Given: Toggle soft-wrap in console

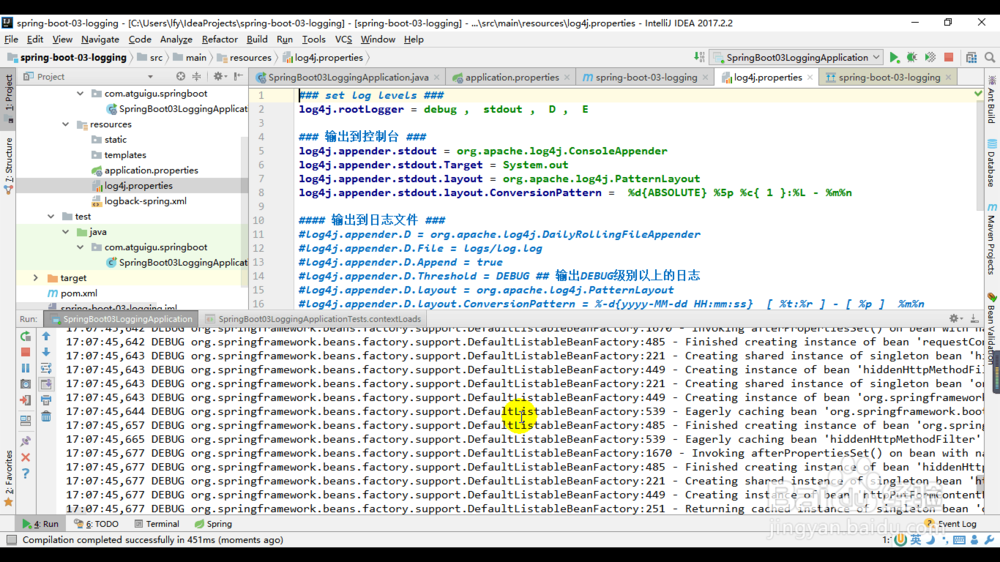Looking at the screenshot, I should pyautogui.click(x=46, y=368).
